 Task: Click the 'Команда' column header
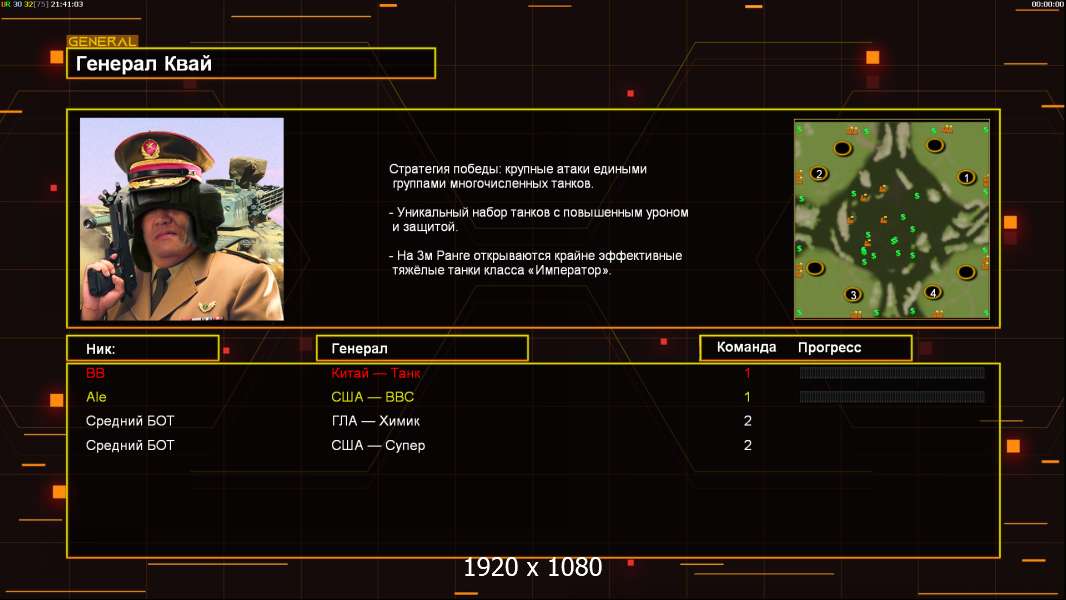746,347
